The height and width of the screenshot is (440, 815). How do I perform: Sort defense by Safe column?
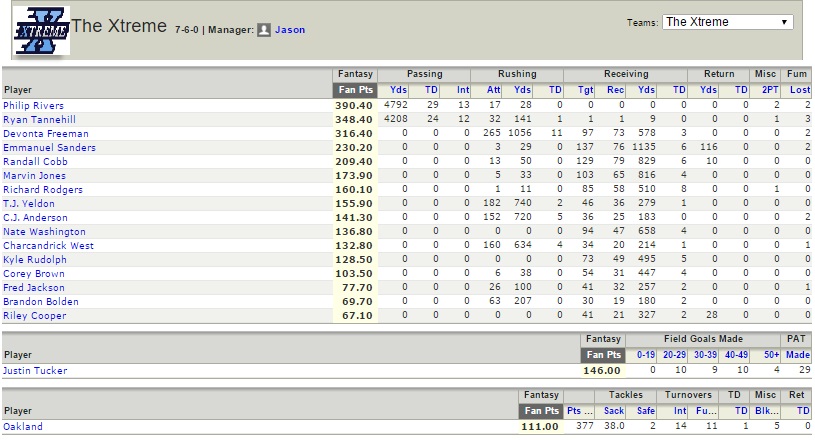point(646,411)
